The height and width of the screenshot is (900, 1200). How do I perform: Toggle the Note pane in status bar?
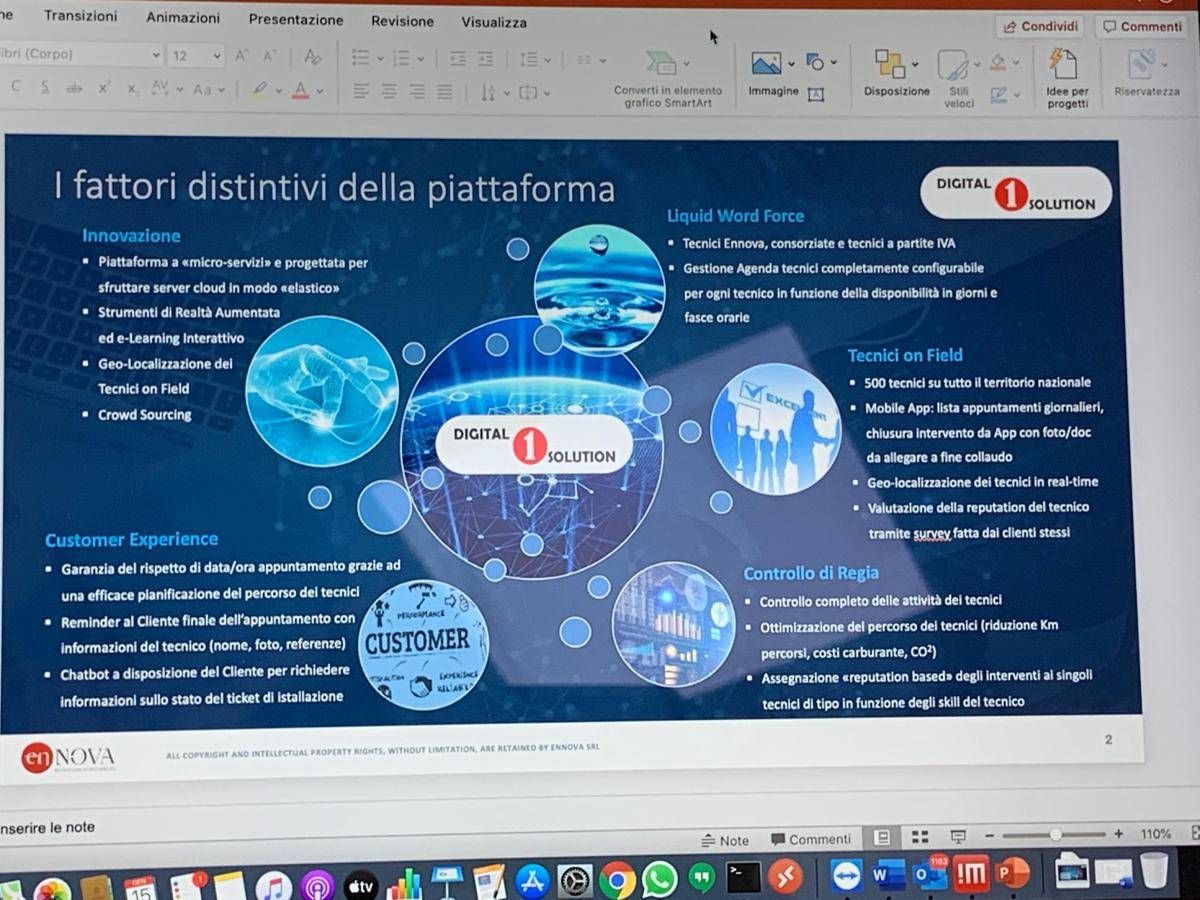click(x=726, y=840)
